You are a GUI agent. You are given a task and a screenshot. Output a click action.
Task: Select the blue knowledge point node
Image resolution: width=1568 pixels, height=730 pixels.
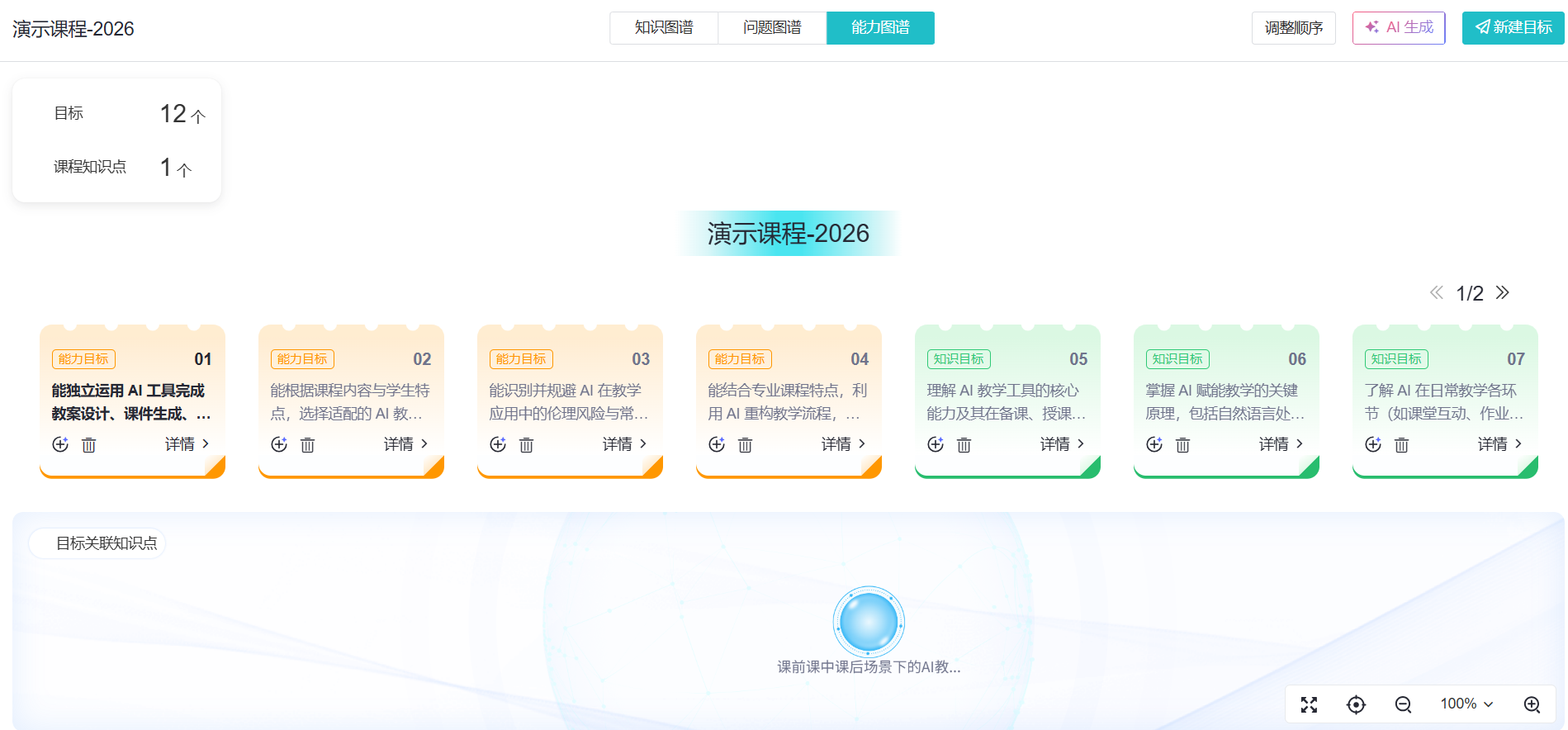click(x=869, y=622)
